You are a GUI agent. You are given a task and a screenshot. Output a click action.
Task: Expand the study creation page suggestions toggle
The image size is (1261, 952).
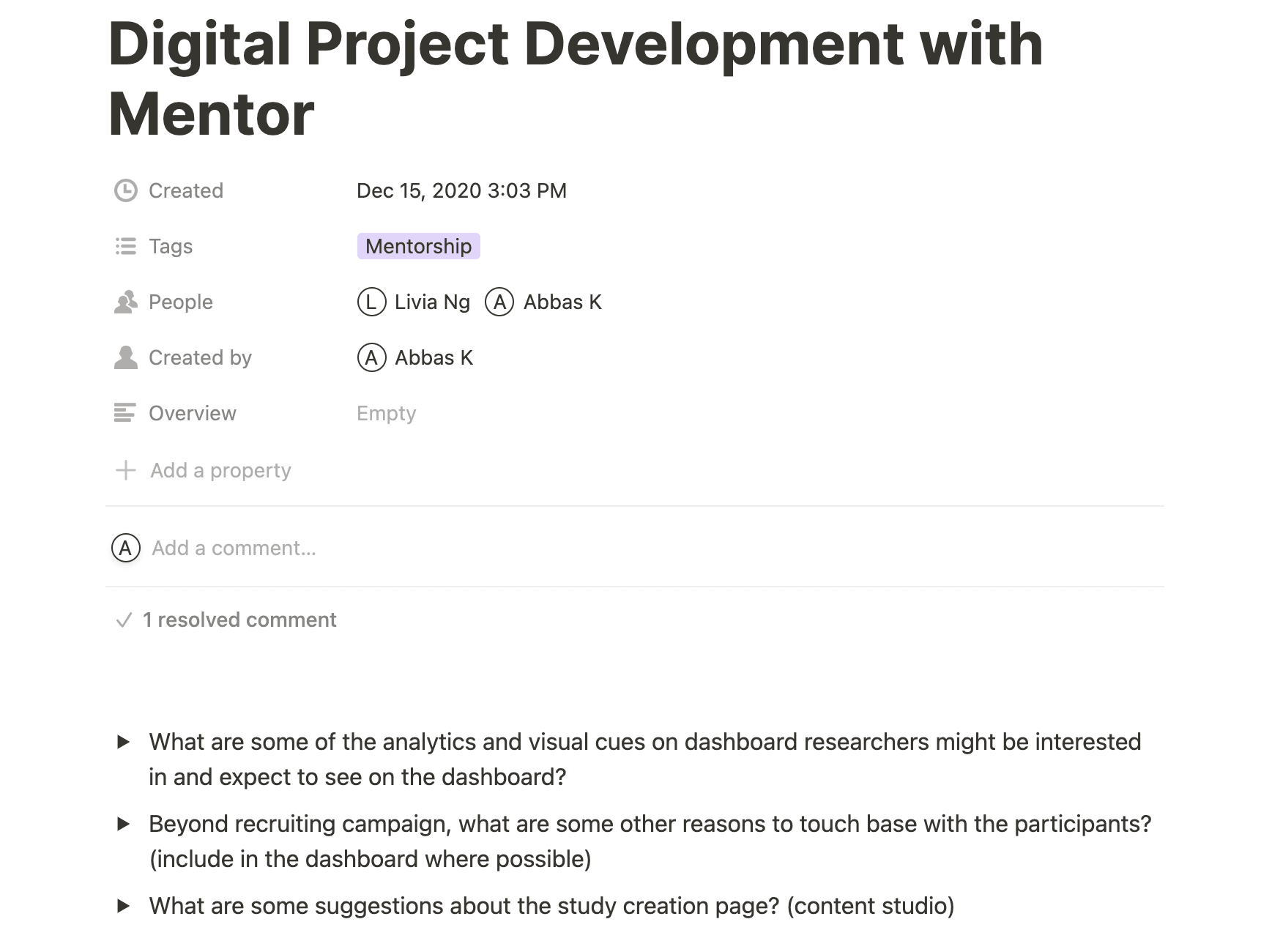coord(124,906)
